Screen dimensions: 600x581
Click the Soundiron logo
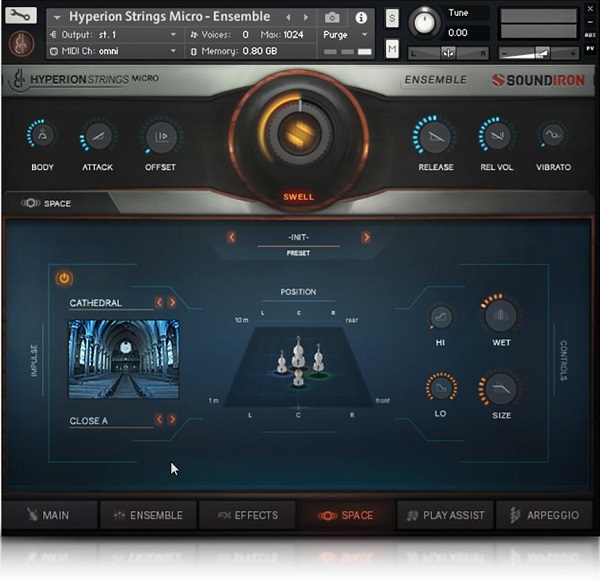point(538,80)
